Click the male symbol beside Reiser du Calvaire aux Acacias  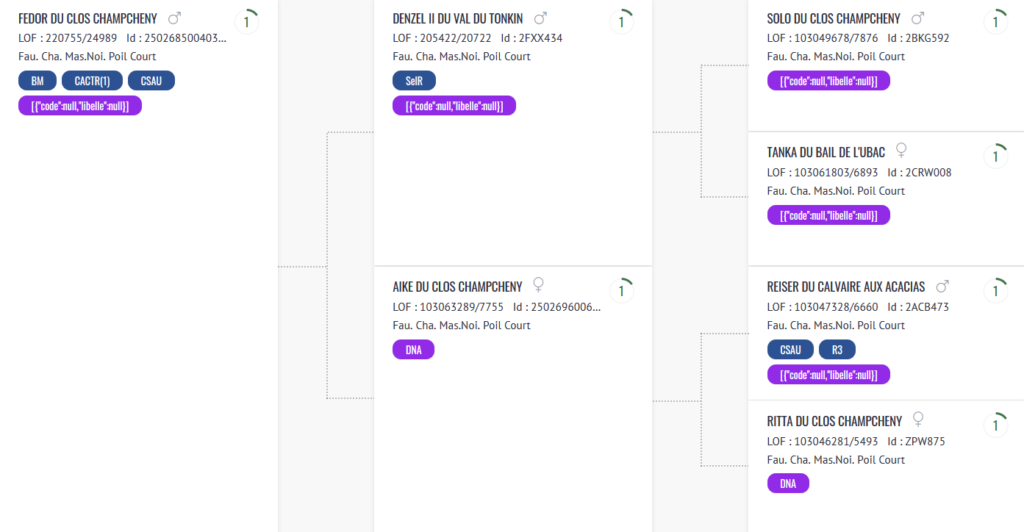pos(942,287)
